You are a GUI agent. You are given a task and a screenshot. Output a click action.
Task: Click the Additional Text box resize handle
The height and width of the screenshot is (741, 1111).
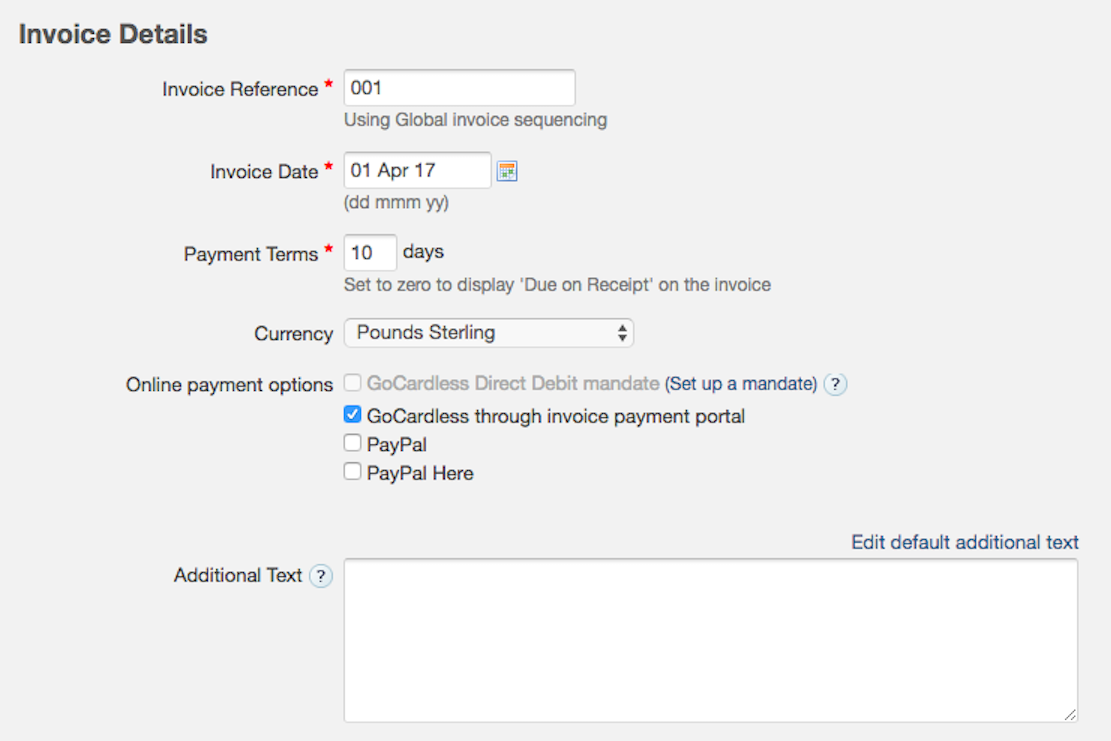click(x=1070, y=714)
